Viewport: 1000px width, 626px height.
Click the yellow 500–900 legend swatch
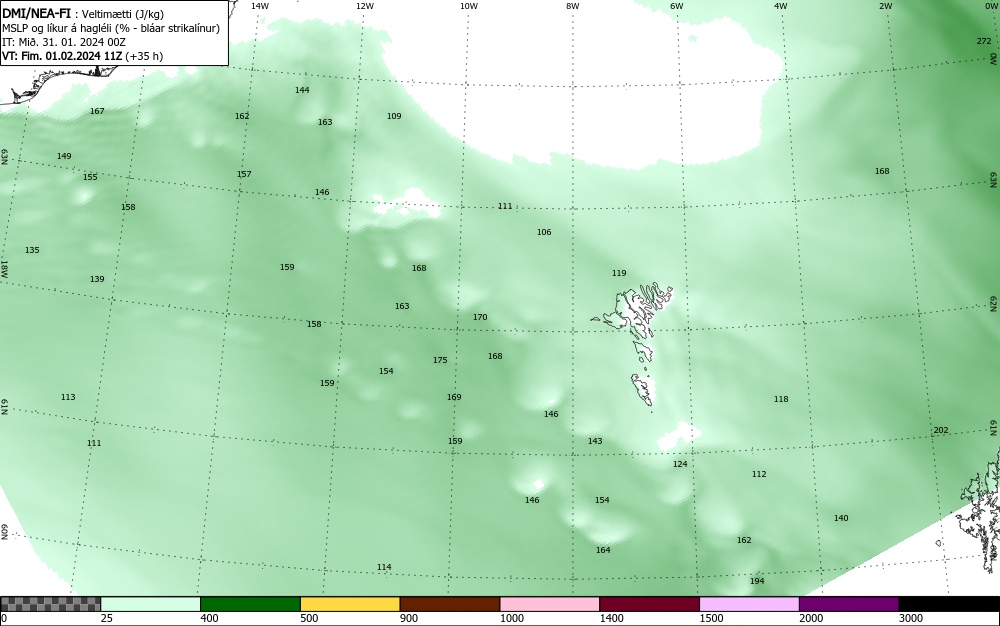coord(350,604)
